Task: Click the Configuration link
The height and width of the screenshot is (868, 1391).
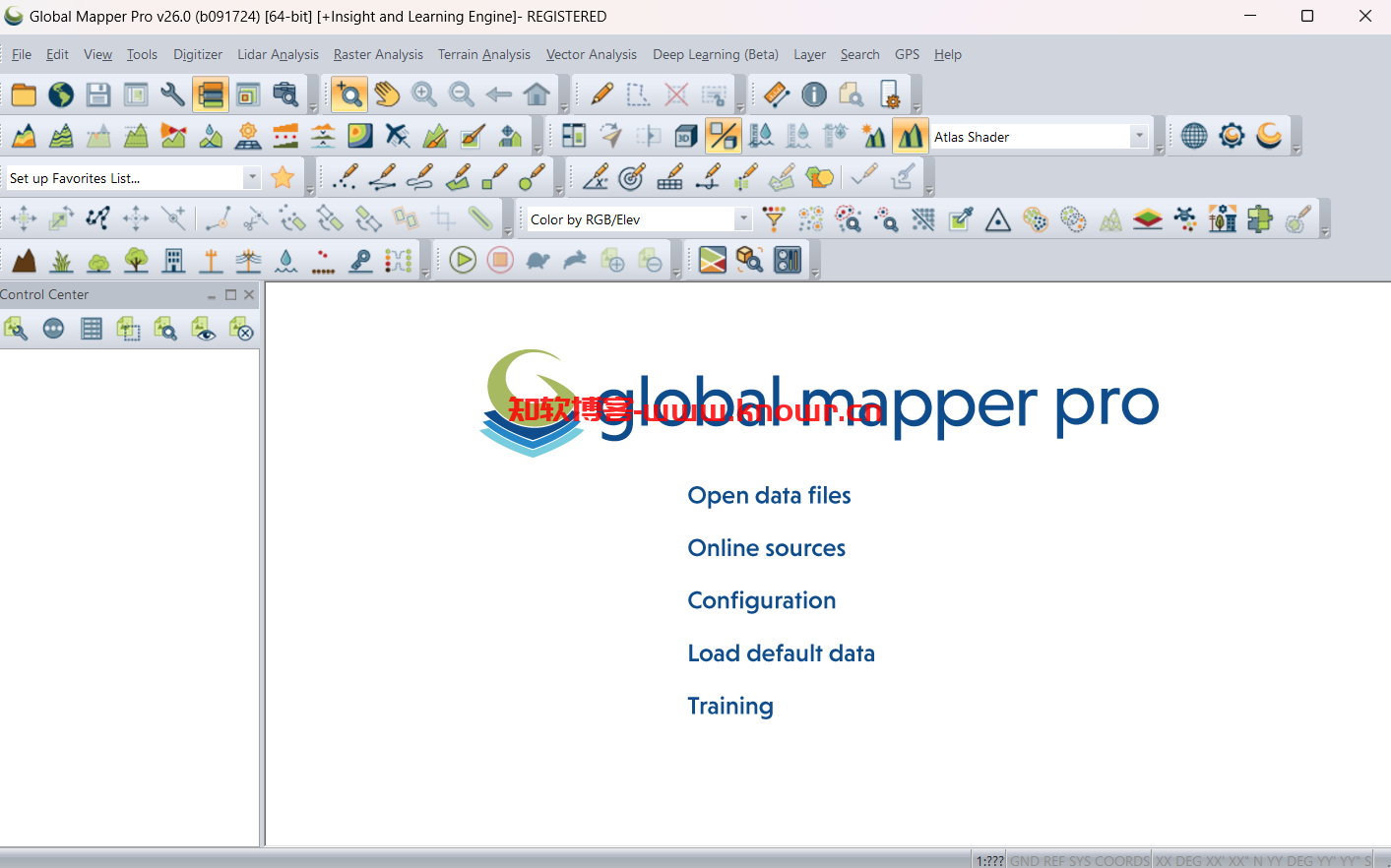Action: click(761, 600)
